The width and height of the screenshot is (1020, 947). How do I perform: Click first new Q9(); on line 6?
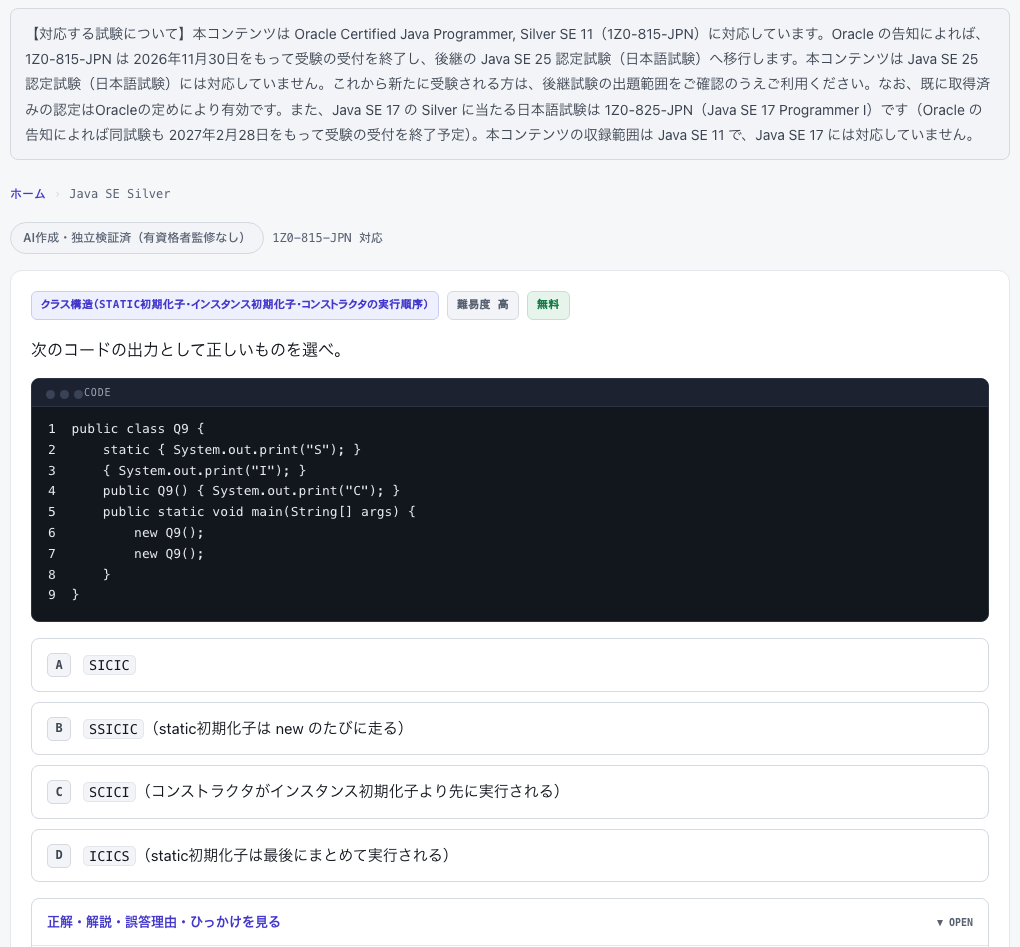168,533
